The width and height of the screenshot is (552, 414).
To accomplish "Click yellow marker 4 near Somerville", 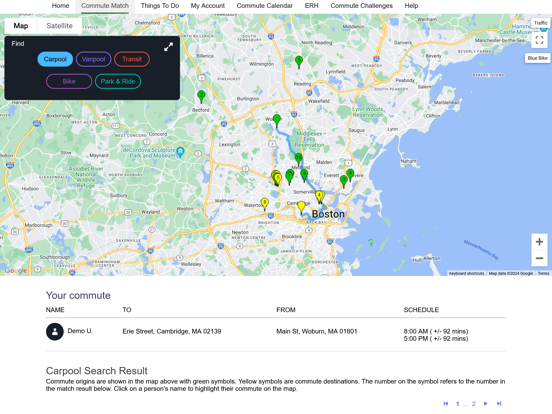I will click(x=319, y=196).
